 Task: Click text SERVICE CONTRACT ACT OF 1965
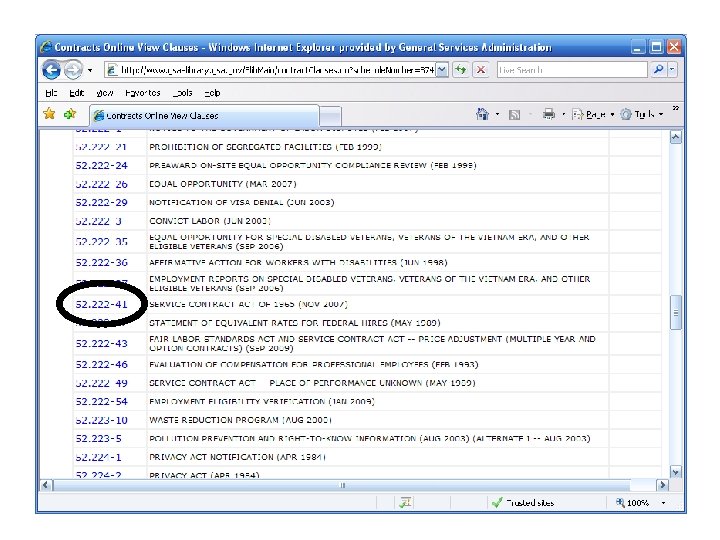(222, 304)
